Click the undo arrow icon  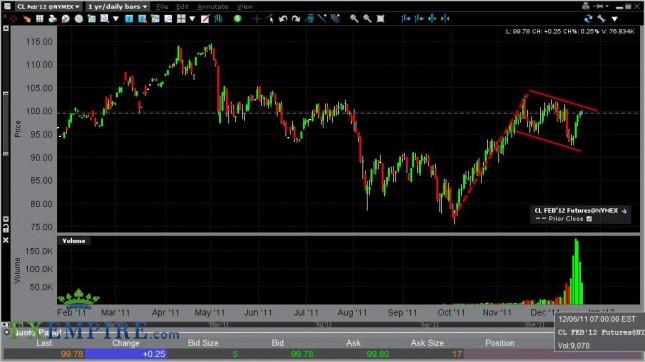point(283,19)
